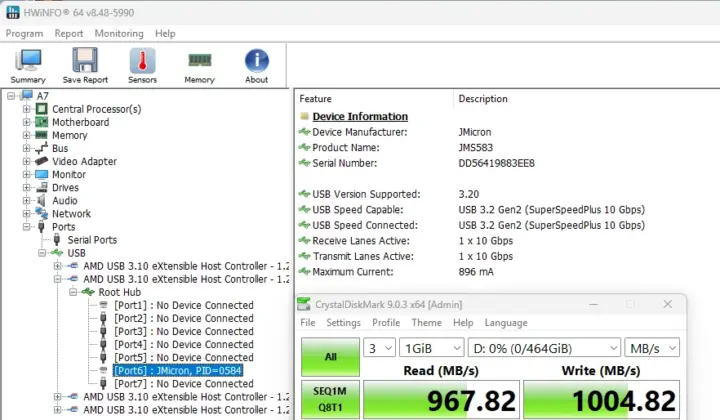Collapse the A7 root node
Image resolution: width=720 pixels, height=420 pixels.
[x=11, y=95]
